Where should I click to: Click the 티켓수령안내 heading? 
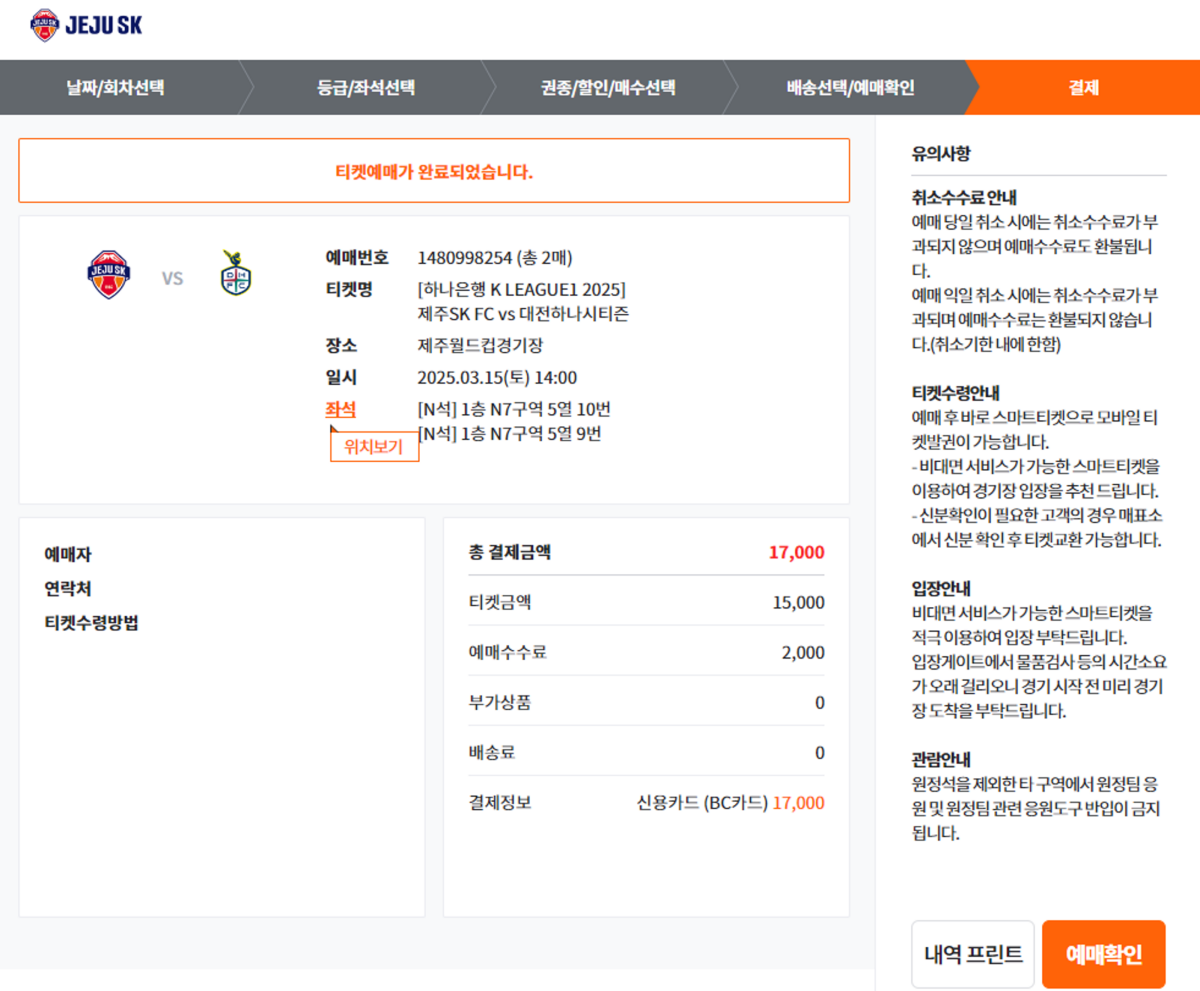[x=956, y=392]
